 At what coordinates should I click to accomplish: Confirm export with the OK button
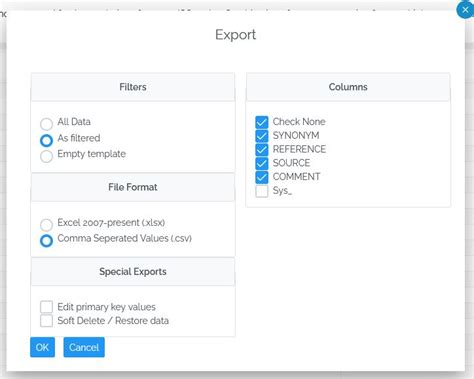click(x=42, y=347)
